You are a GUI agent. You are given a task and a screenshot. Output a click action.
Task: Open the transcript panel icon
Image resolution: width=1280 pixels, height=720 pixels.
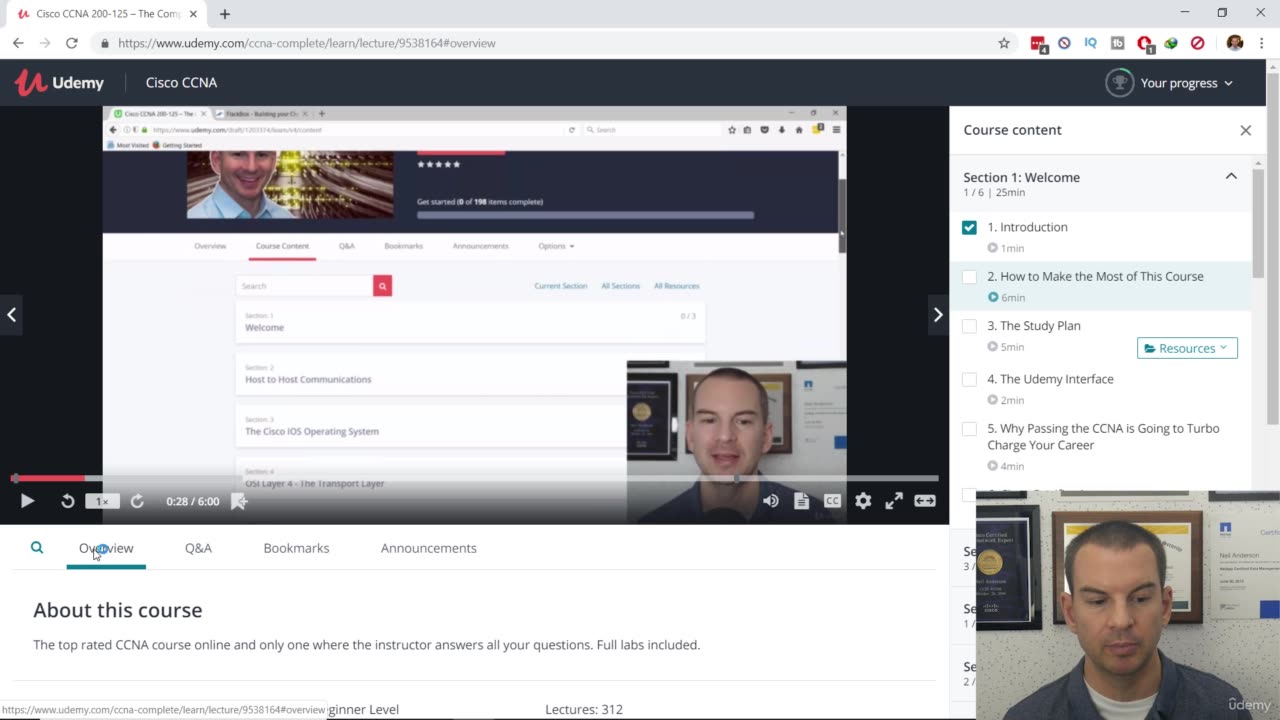pos(801,501)
